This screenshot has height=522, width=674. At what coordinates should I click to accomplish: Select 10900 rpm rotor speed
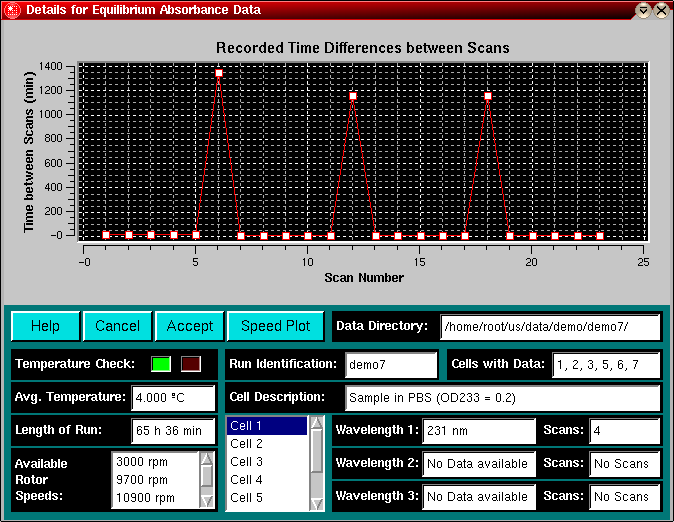(x=156, y=498)
